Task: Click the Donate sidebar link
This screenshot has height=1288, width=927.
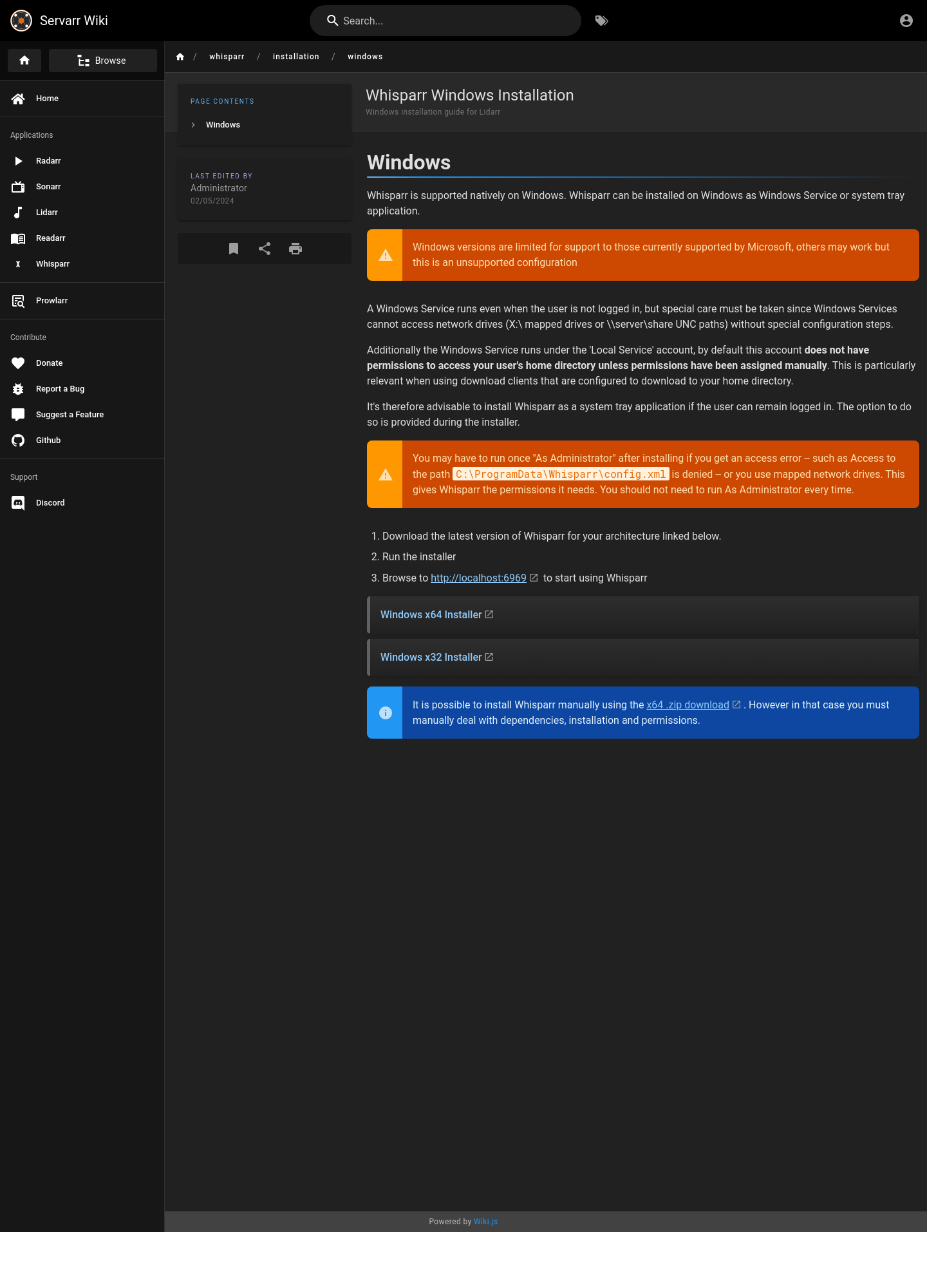Action: 82,363
